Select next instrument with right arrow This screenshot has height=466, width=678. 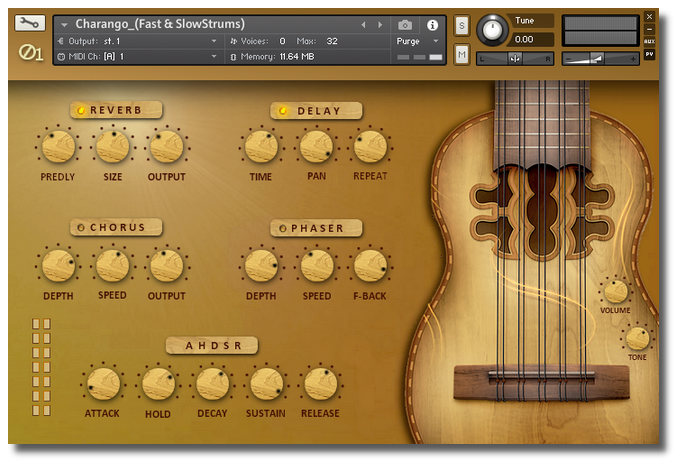coord(380,25)
